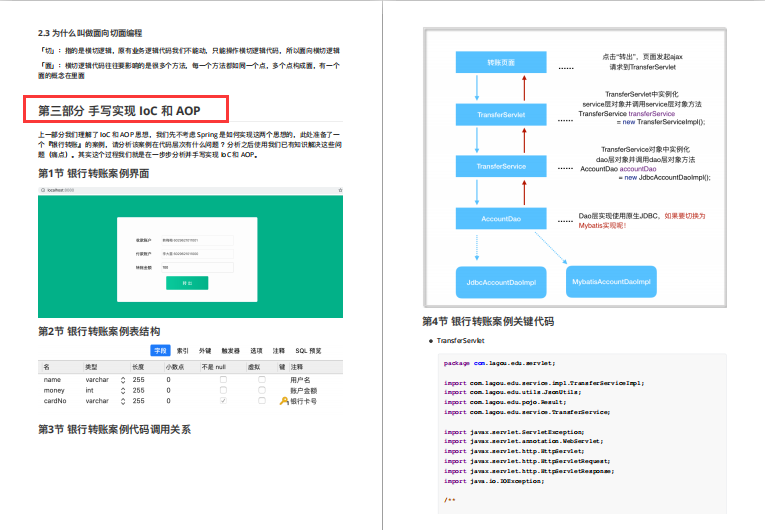Viewport: 765px width, 530px height.
Task: Click the import ServletException code line
Action: tap(514, 432)
